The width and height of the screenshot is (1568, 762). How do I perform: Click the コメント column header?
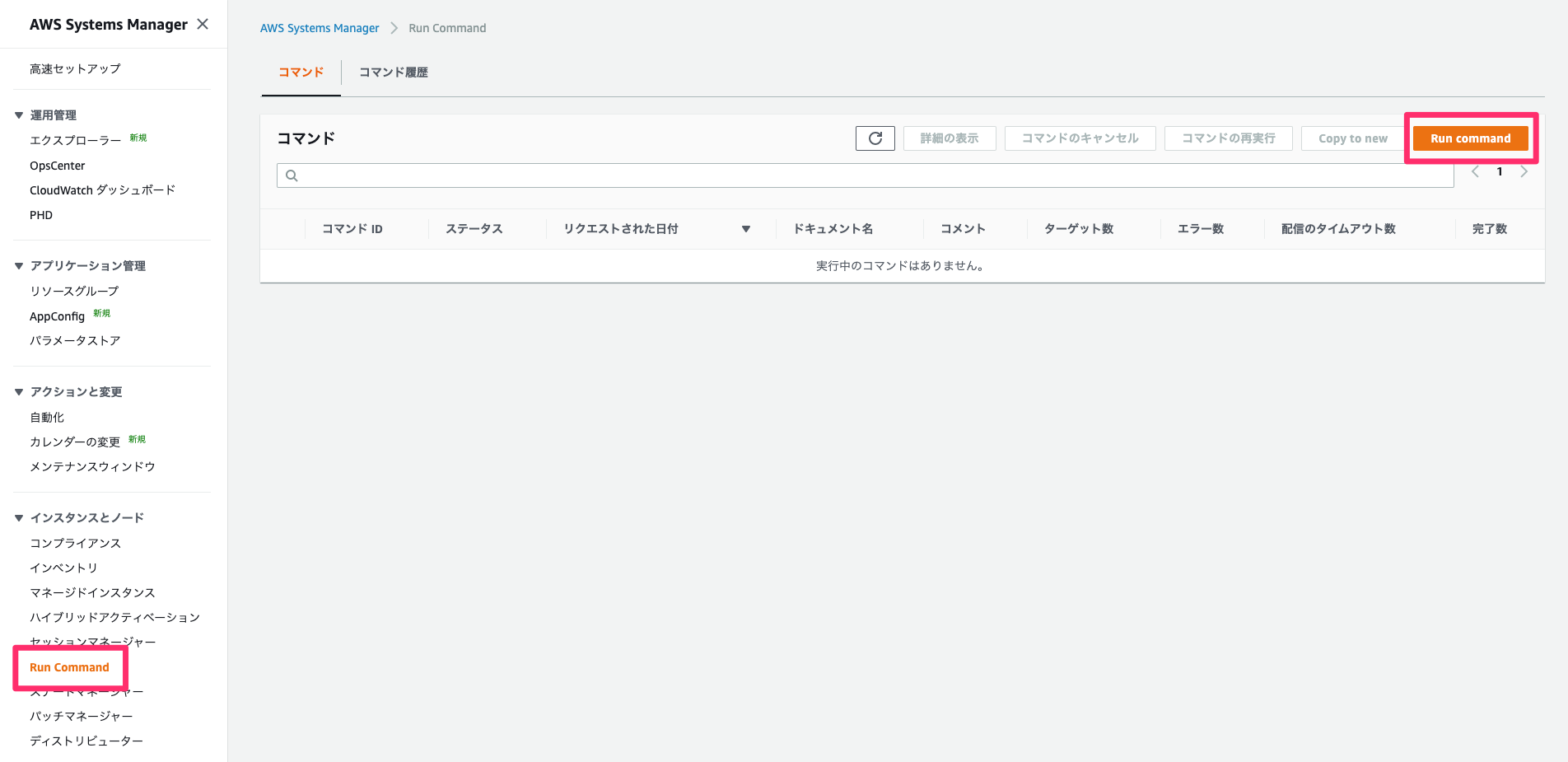point(964,229)
